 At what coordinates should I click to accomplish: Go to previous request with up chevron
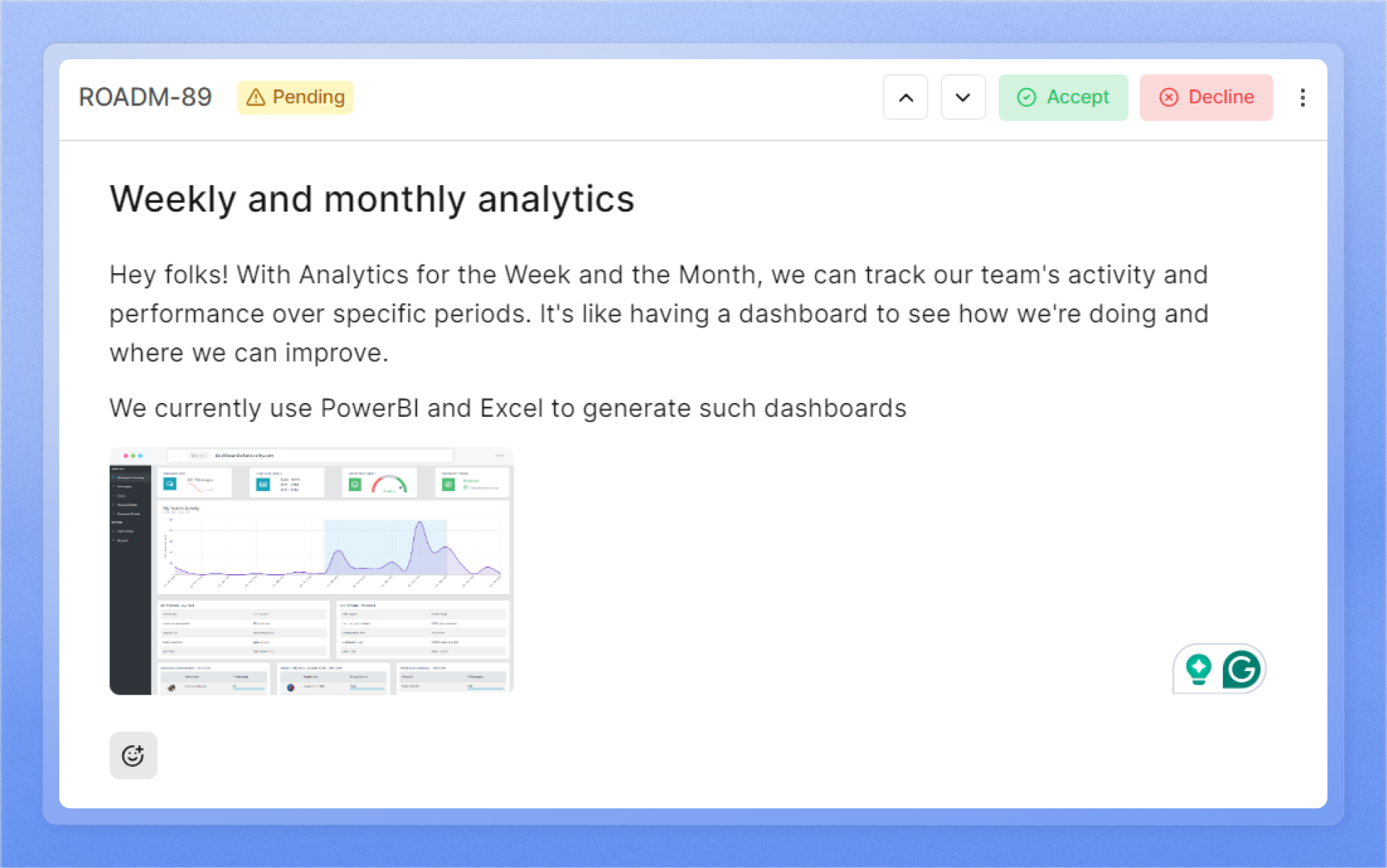pyautogui.click(x=905, y=97)
